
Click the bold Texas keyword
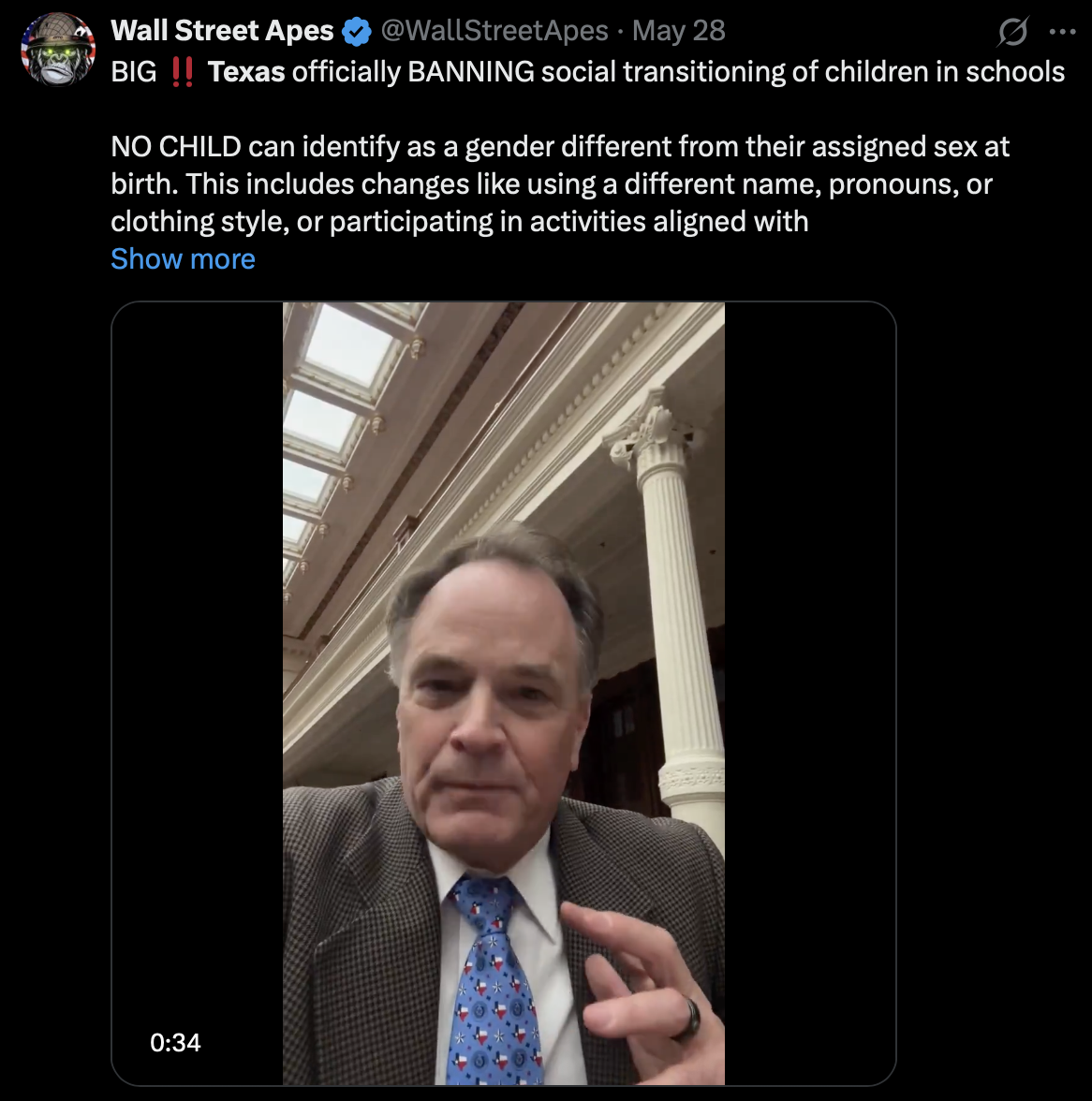pos(246,72)
